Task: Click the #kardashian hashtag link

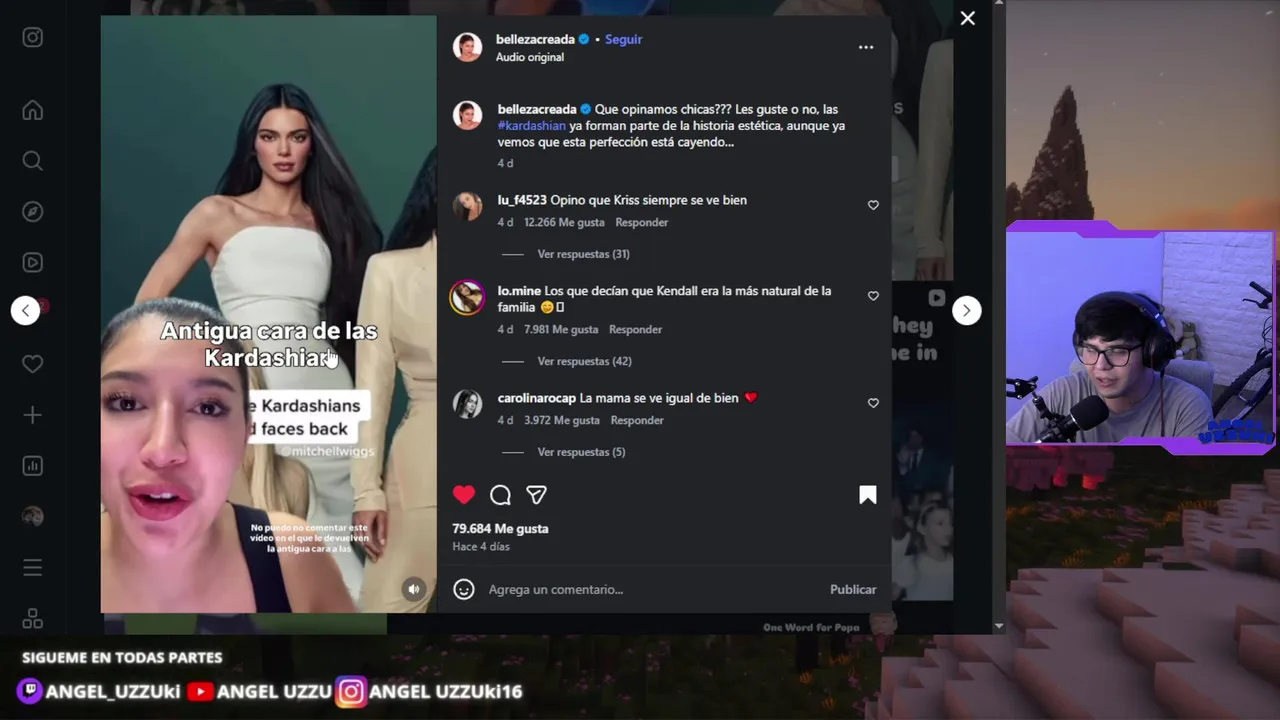Action: point(532,126)
